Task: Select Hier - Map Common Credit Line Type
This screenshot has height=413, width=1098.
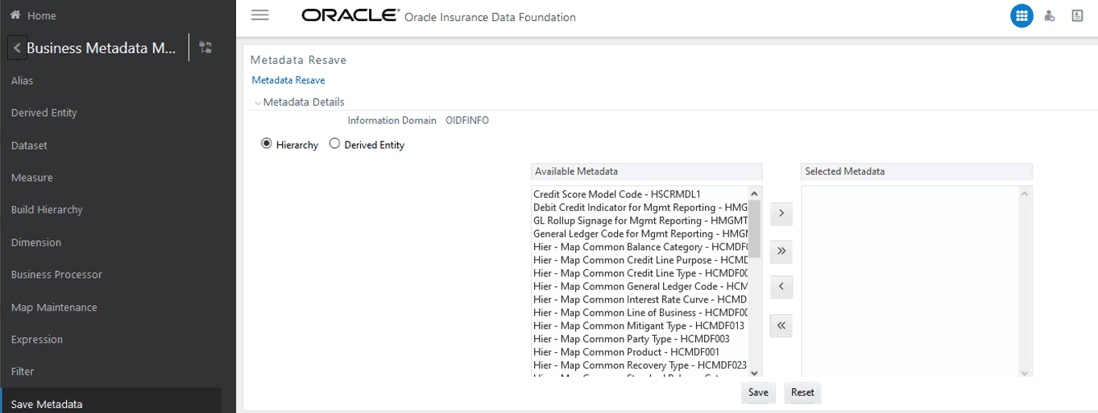Action: 641,273
